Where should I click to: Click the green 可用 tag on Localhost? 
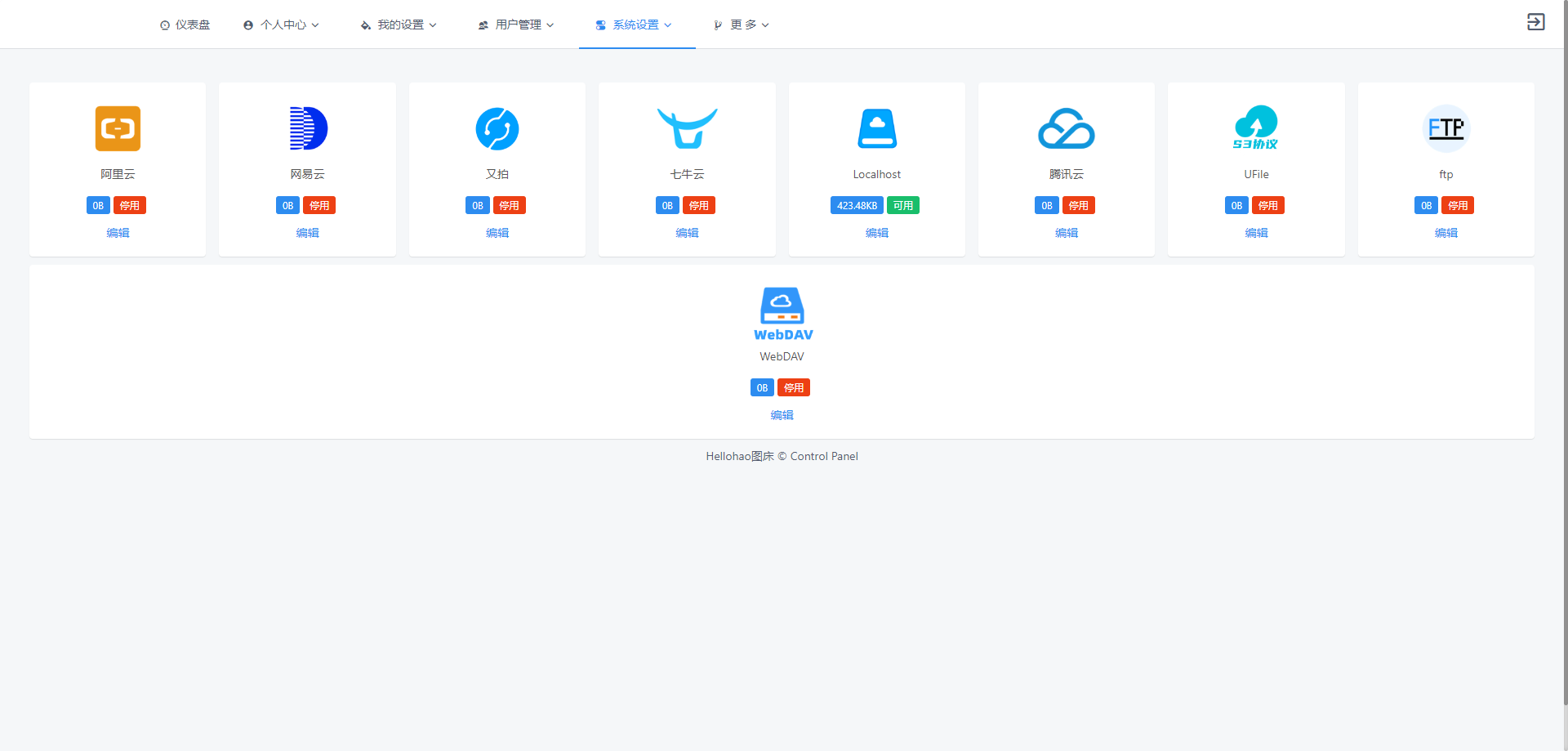tap(903, 205)
